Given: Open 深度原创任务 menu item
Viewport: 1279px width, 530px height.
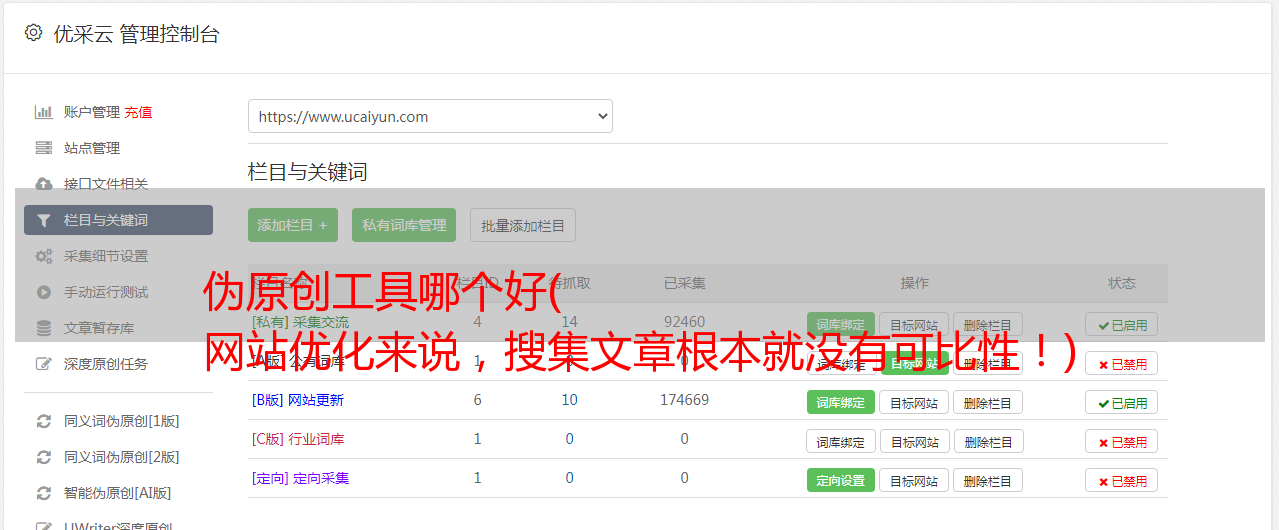Looking at the screenshot, I should click(106, 364).
